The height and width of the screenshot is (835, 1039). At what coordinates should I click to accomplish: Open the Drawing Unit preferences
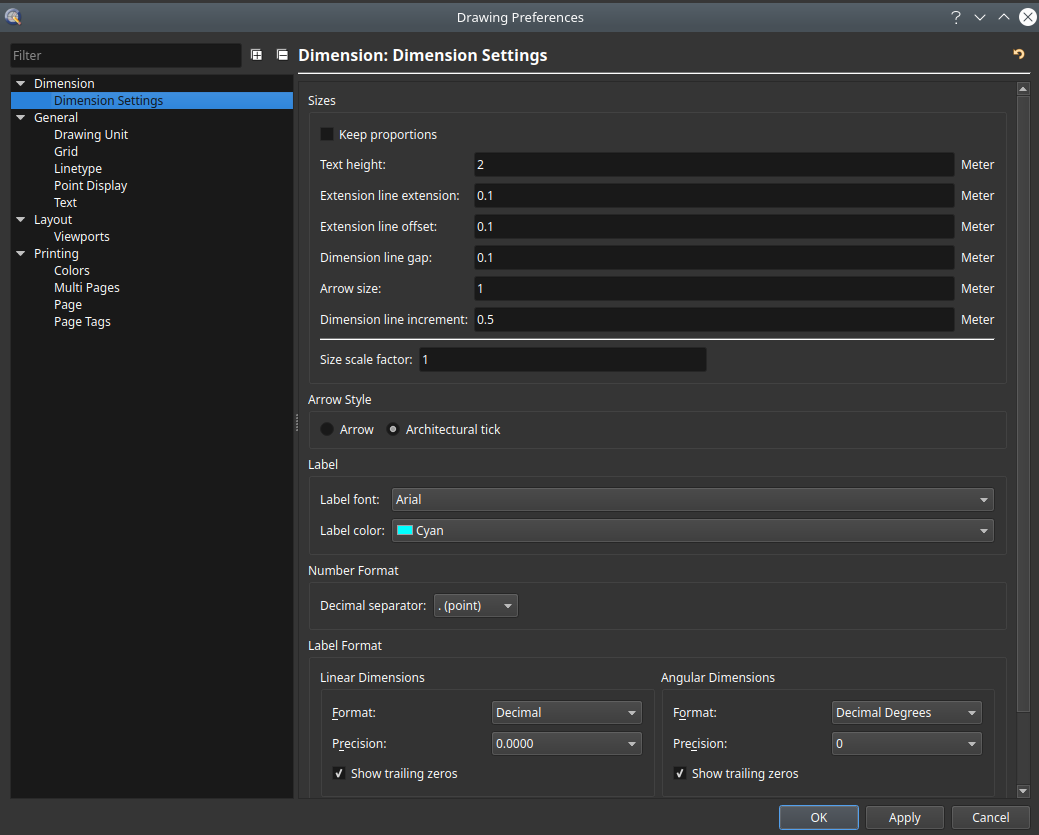[x=91, y=135]
